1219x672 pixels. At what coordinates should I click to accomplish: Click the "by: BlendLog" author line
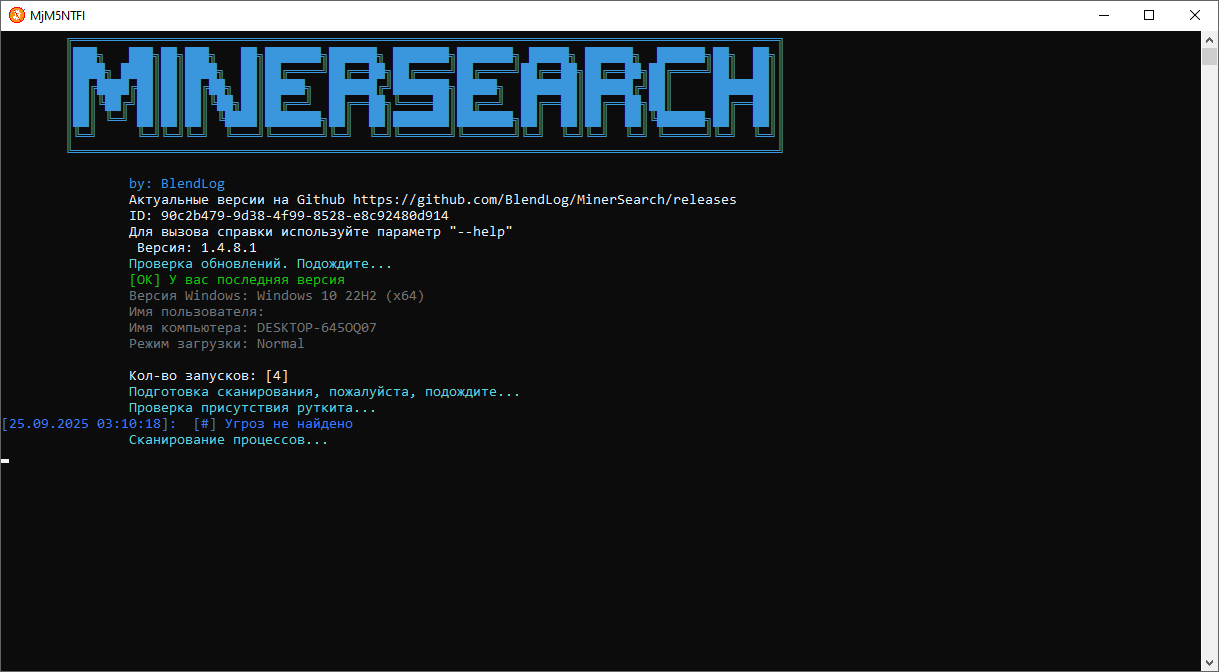point(177,184)
